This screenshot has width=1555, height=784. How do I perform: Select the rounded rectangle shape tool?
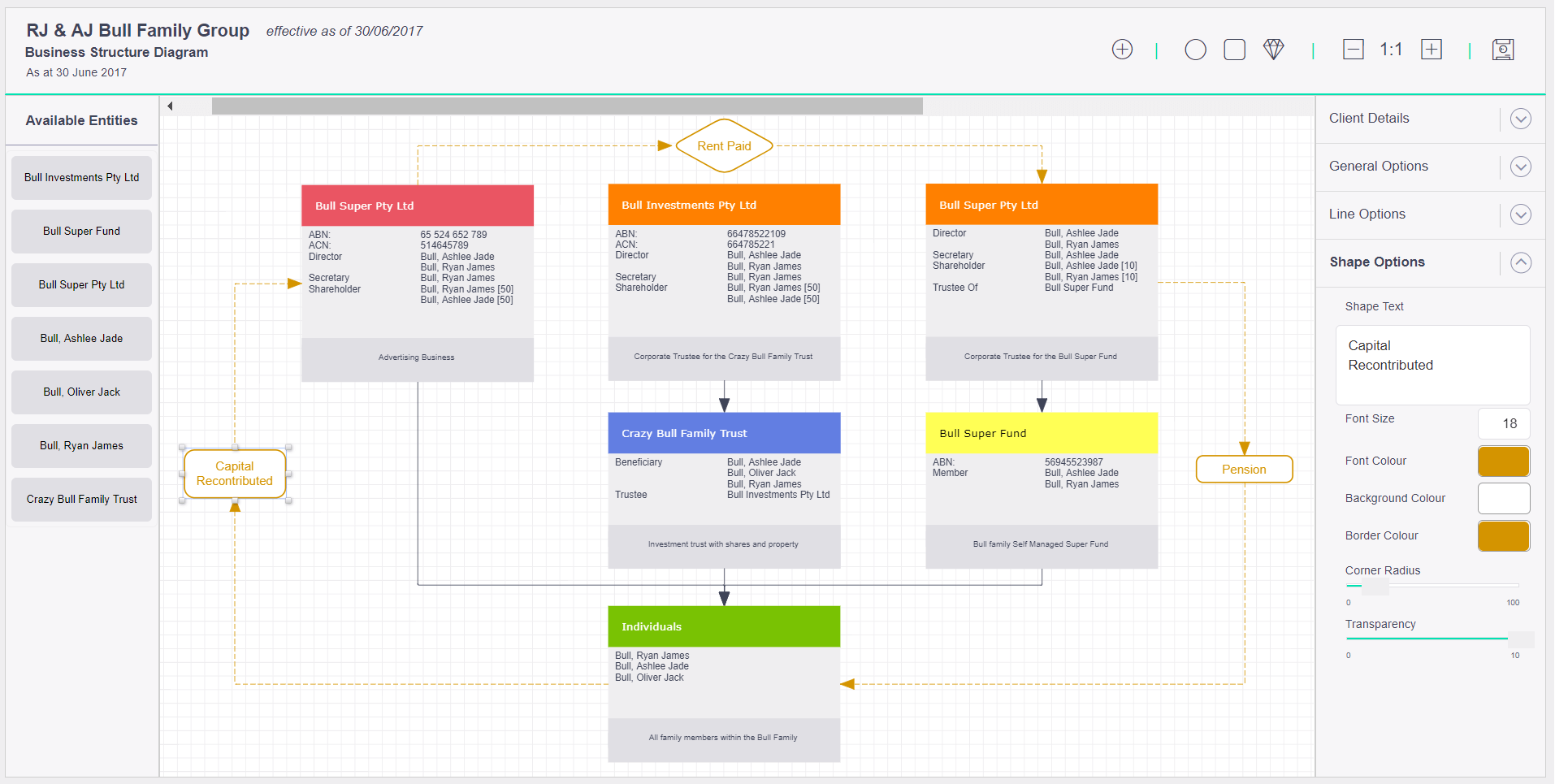tap(1234, 49)
